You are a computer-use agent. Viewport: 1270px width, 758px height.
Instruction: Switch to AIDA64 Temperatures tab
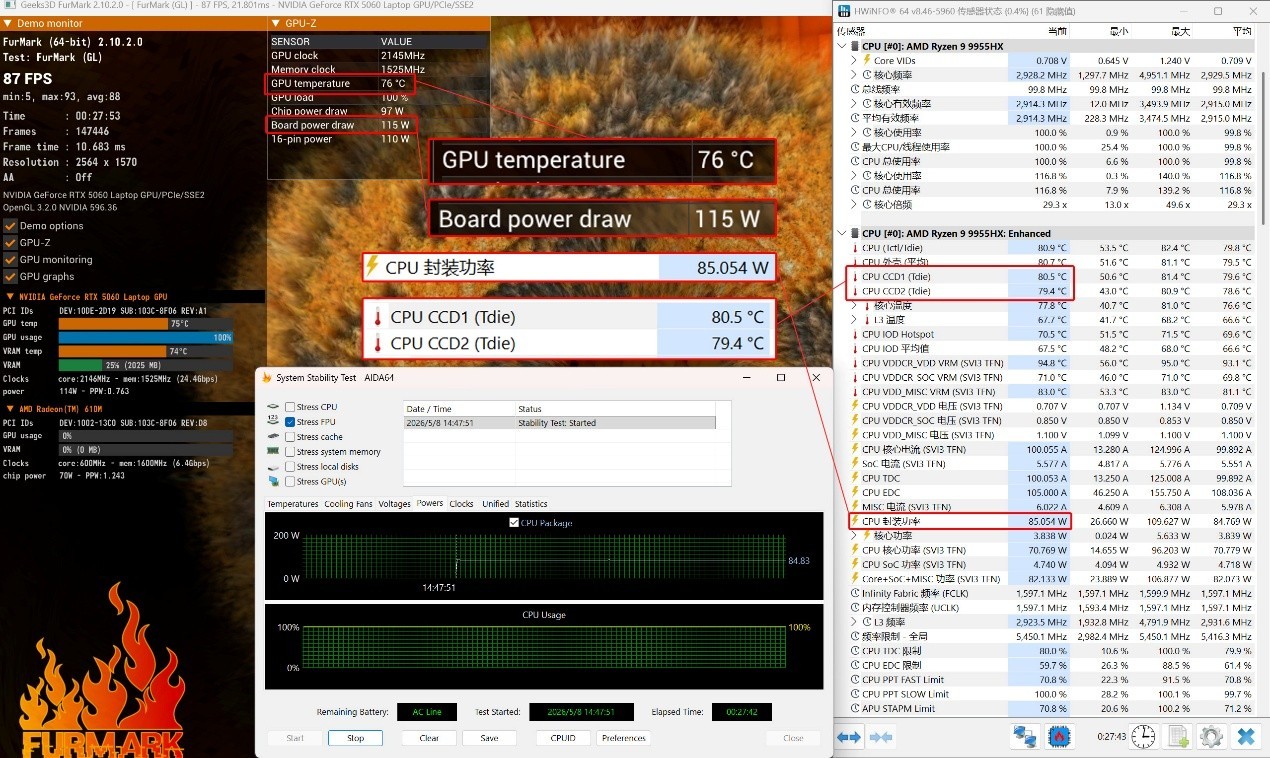pos(293,504)
